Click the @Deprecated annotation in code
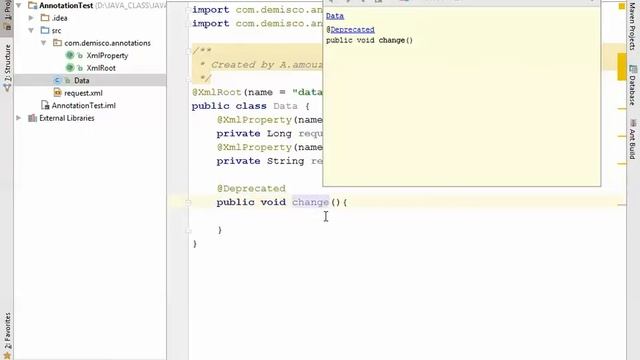 251,189
